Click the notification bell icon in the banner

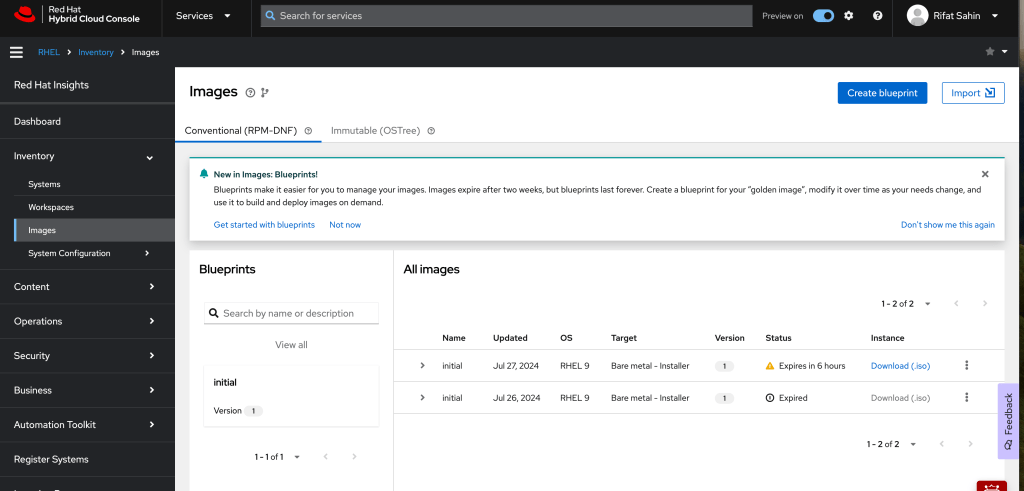(204, 174)
